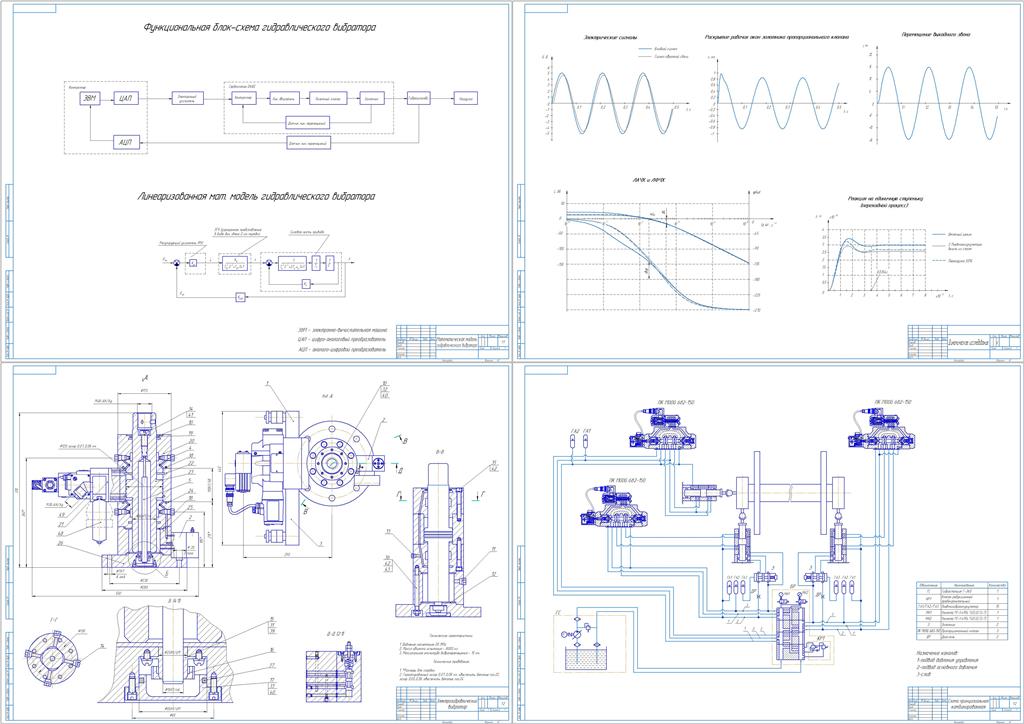Click the 'АЦП' block in the controller box
Image resolution: width=1024 pixels, height=724 pixels.
(125, 142)
